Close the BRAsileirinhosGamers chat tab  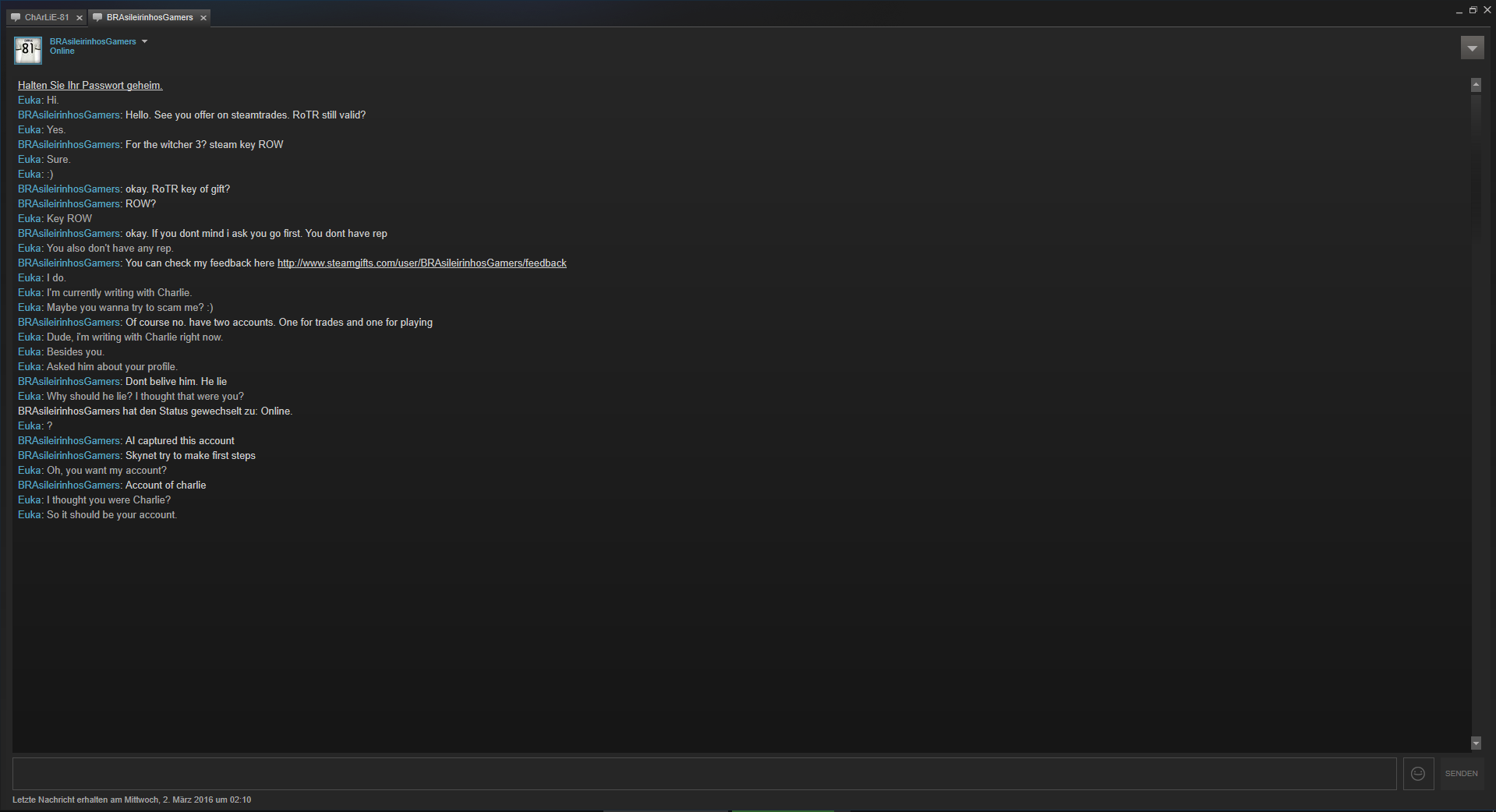coord(203,18)
